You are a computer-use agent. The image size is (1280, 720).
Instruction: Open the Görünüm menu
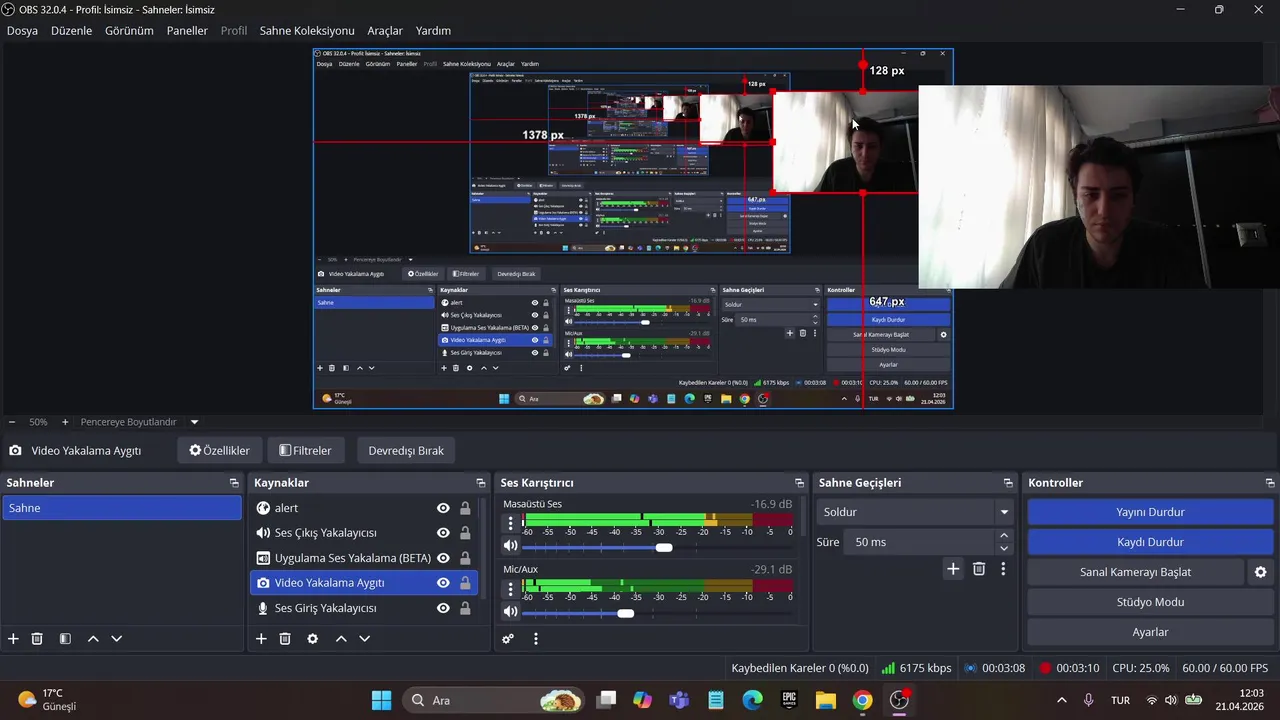pos(129,31)
